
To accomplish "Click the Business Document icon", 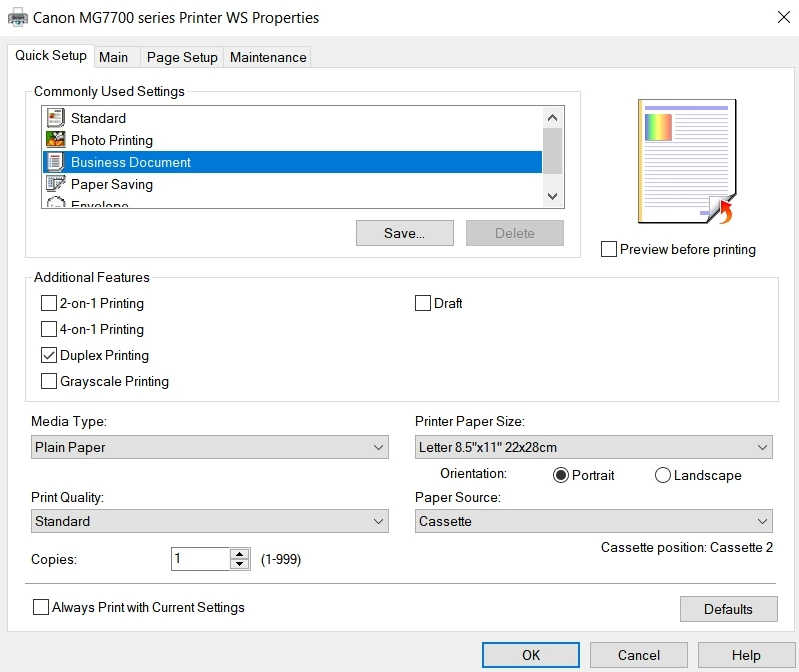I will 55,162.
